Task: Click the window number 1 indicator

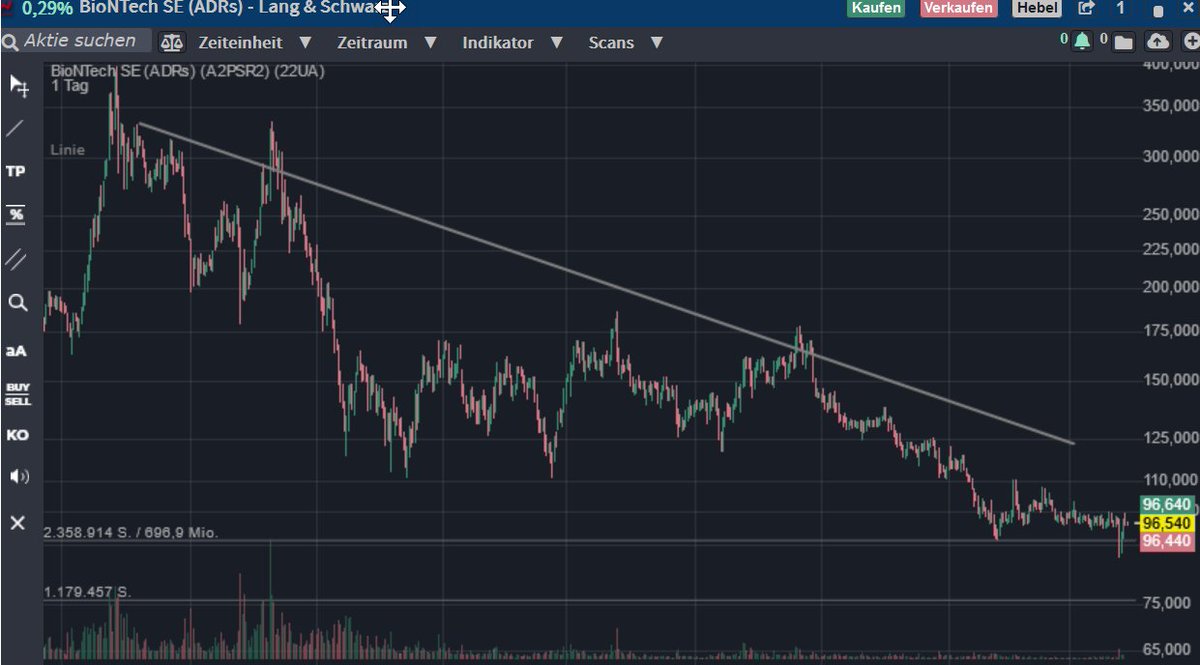Action: coord(1121,8)
